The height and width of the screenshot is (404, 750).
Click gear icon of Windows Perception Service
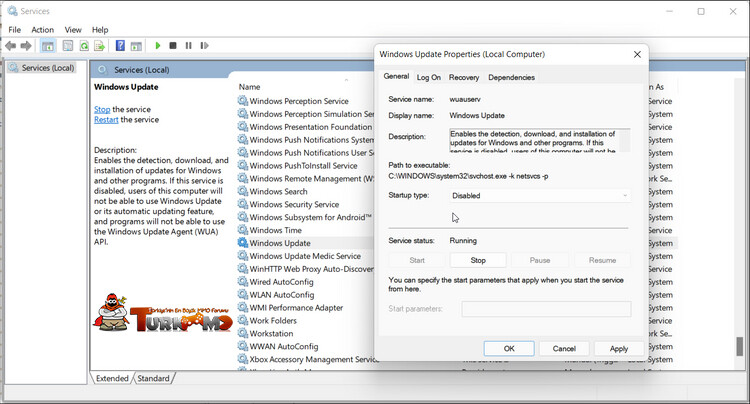pos(243,101)
